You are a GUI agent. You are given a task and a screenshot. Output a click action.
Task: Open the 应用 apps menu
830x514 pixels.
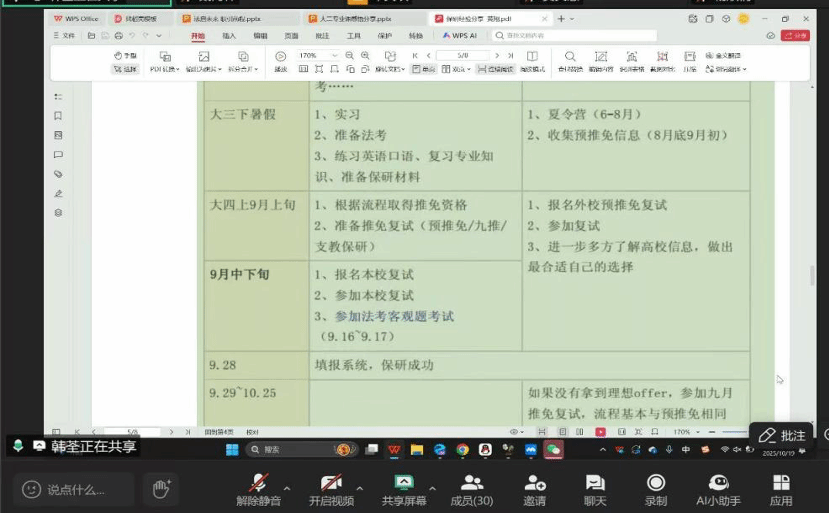pyautogui.click(x=781, y=490)
